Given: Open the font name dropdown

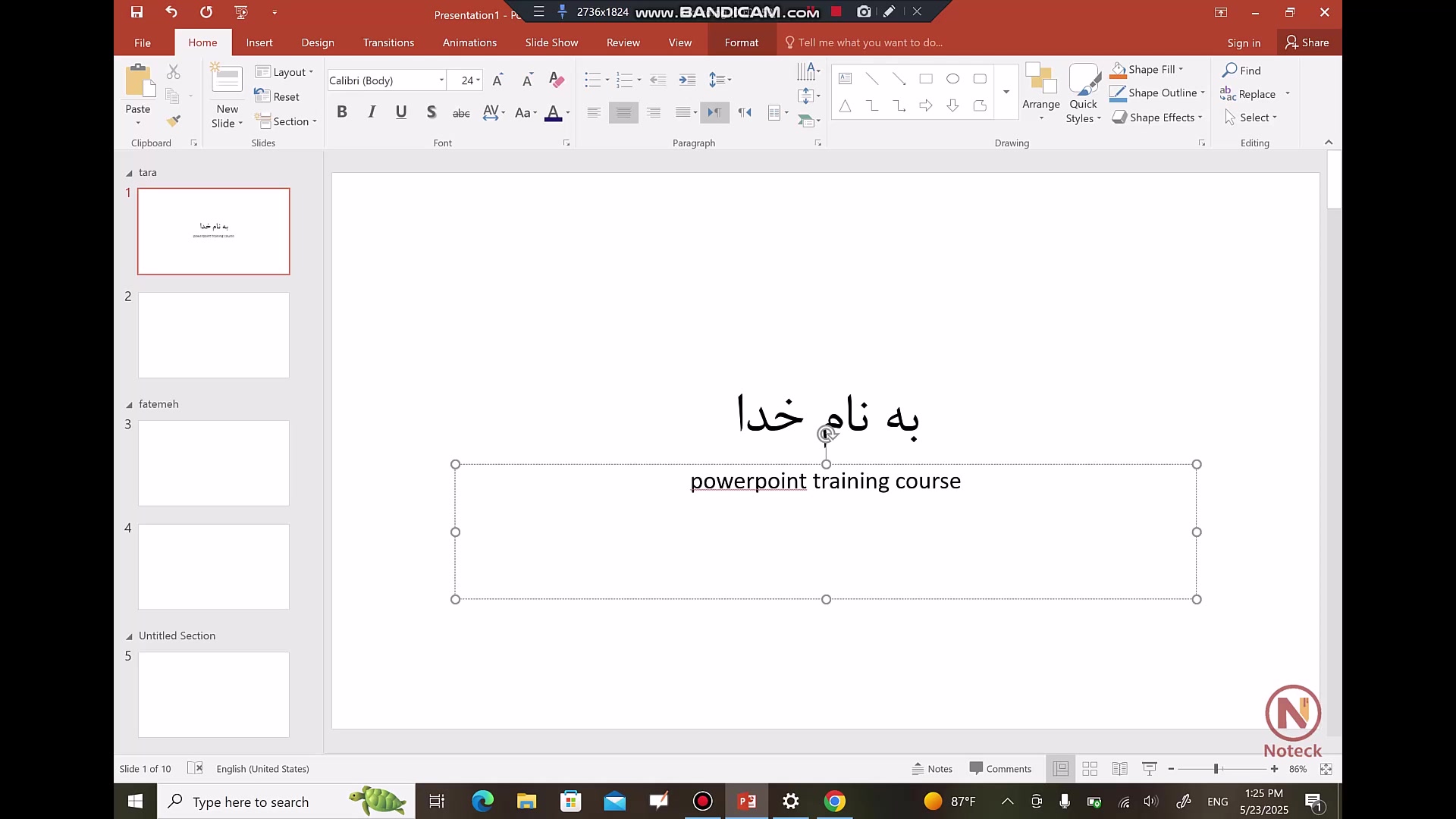Looking at the screenshot, I should (x=441, y=80).
